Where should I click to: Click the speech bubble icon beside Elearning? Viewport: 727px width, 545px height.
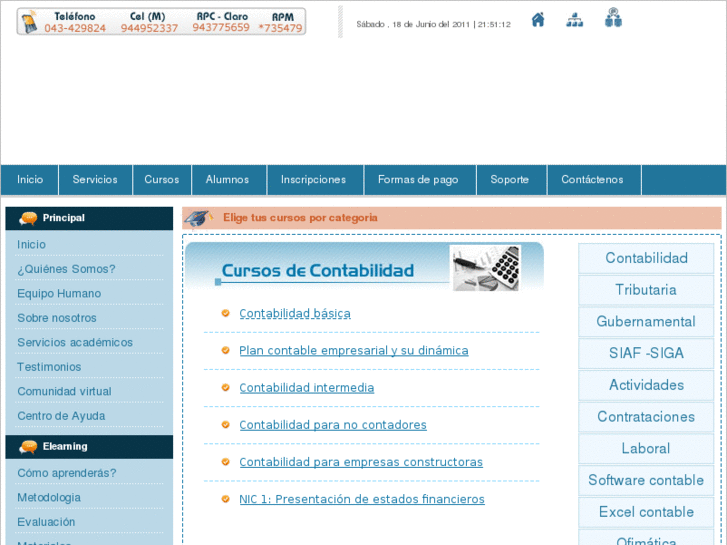pyautogui.click(x=28, y=447)
